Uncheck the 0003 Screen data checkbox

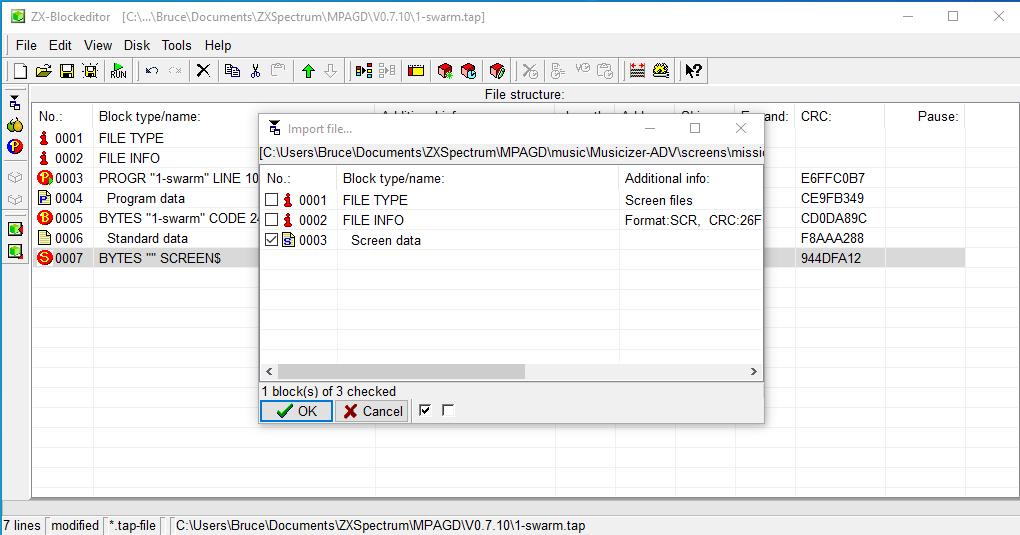click(271, 240)
